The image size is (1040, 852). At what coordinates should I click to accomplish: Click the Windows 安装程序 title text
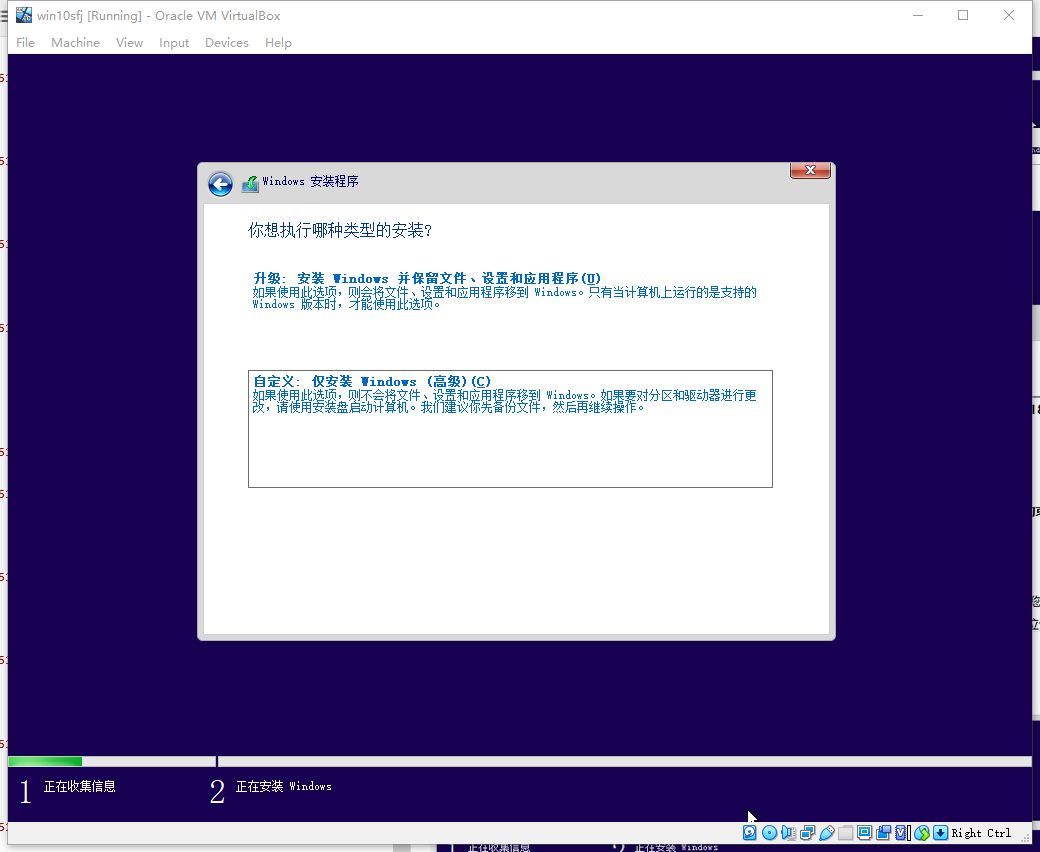click(x=310, y=182)
